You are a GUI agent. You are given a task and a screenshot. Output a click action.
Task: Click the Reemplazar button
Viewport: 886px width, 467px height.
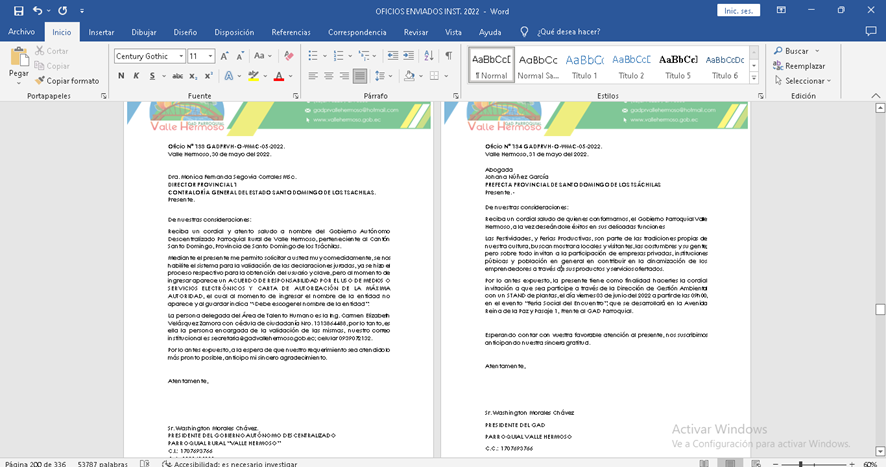(798, 66)
